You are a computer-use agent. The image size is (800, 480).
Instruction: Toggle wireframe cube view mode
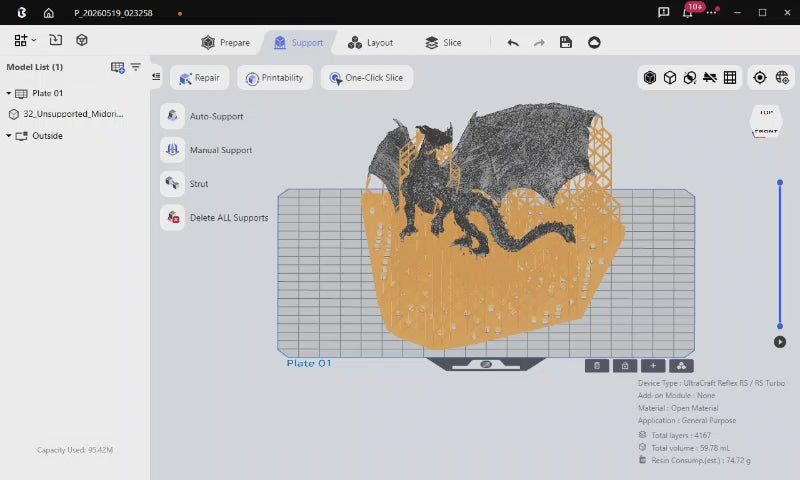click(670, 78)
